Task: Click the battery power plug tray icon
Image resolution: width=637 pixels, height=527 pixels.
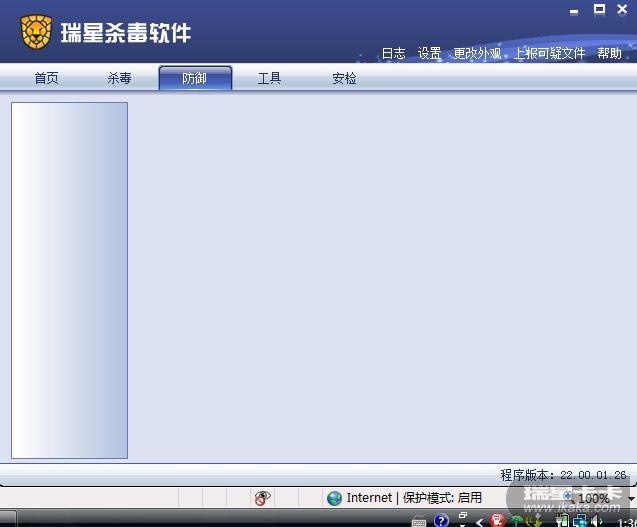Action: [562, 520]
